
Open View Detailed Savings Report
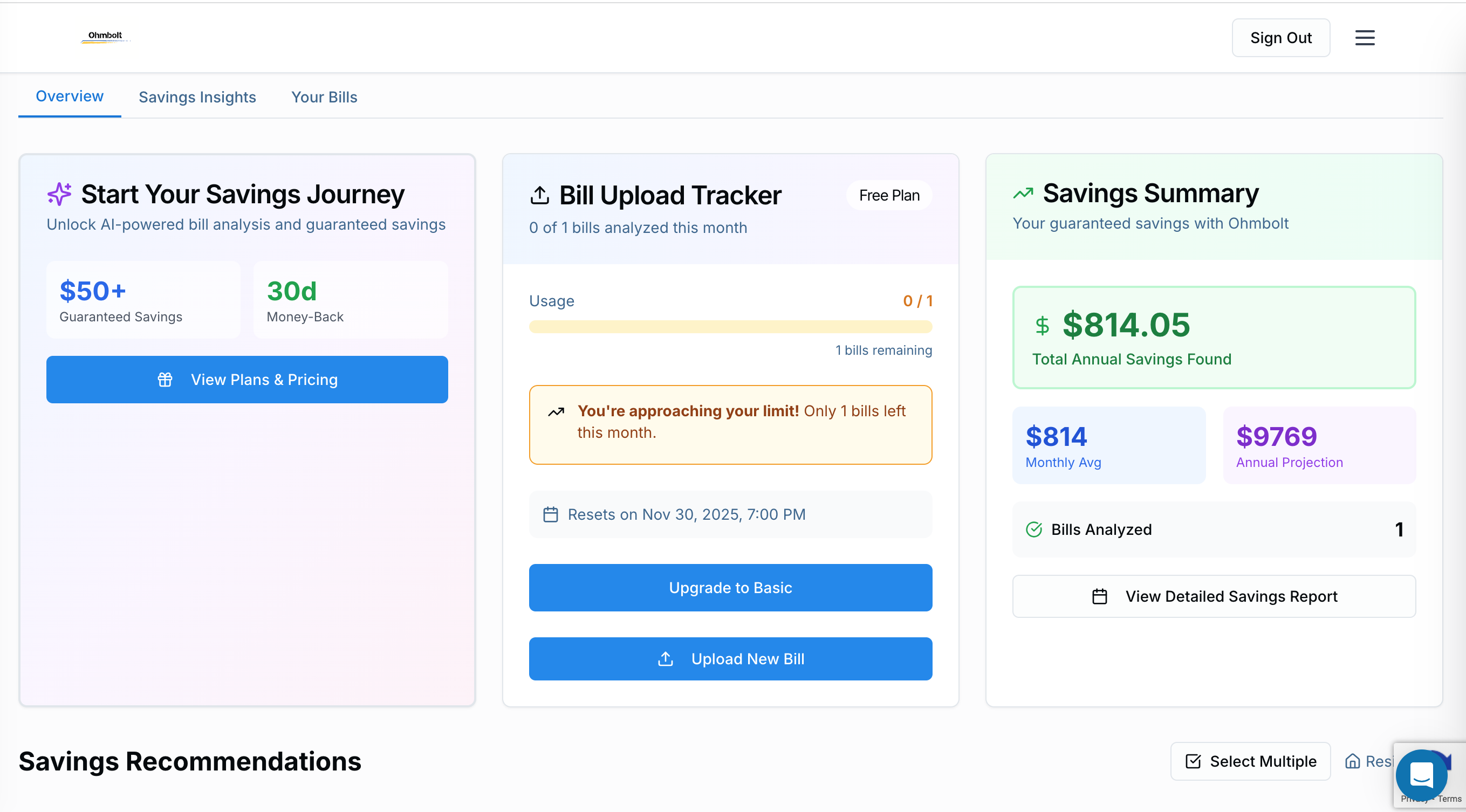(1214, 596)
